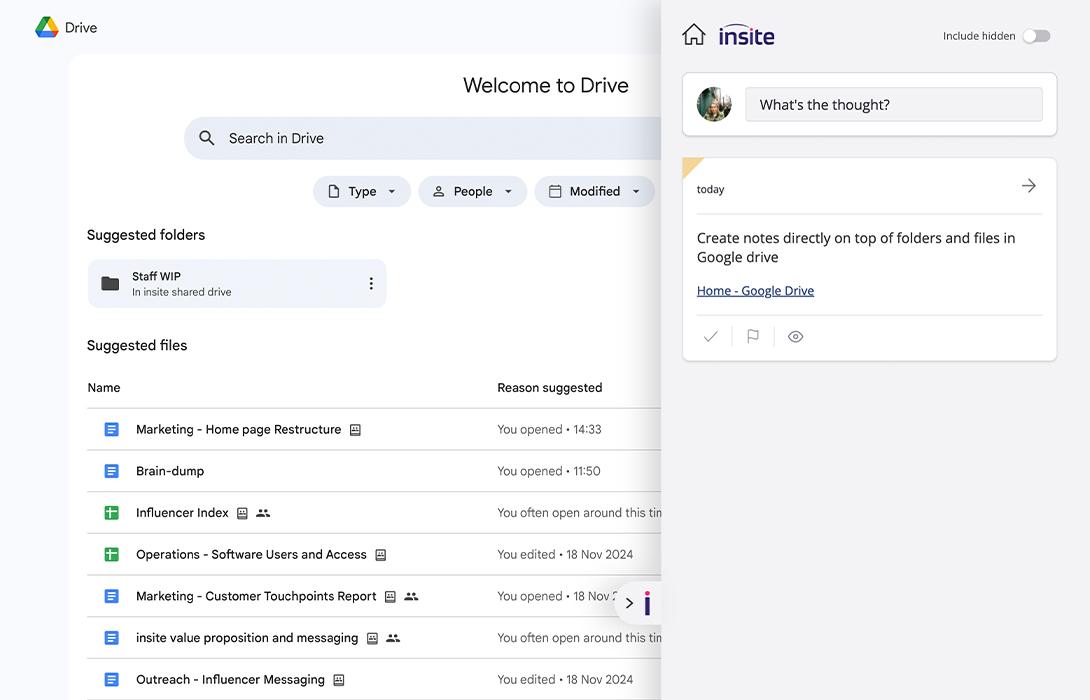Click the What's the thought input field
This screenshot has height=700, width=1090.
[893, 104]
